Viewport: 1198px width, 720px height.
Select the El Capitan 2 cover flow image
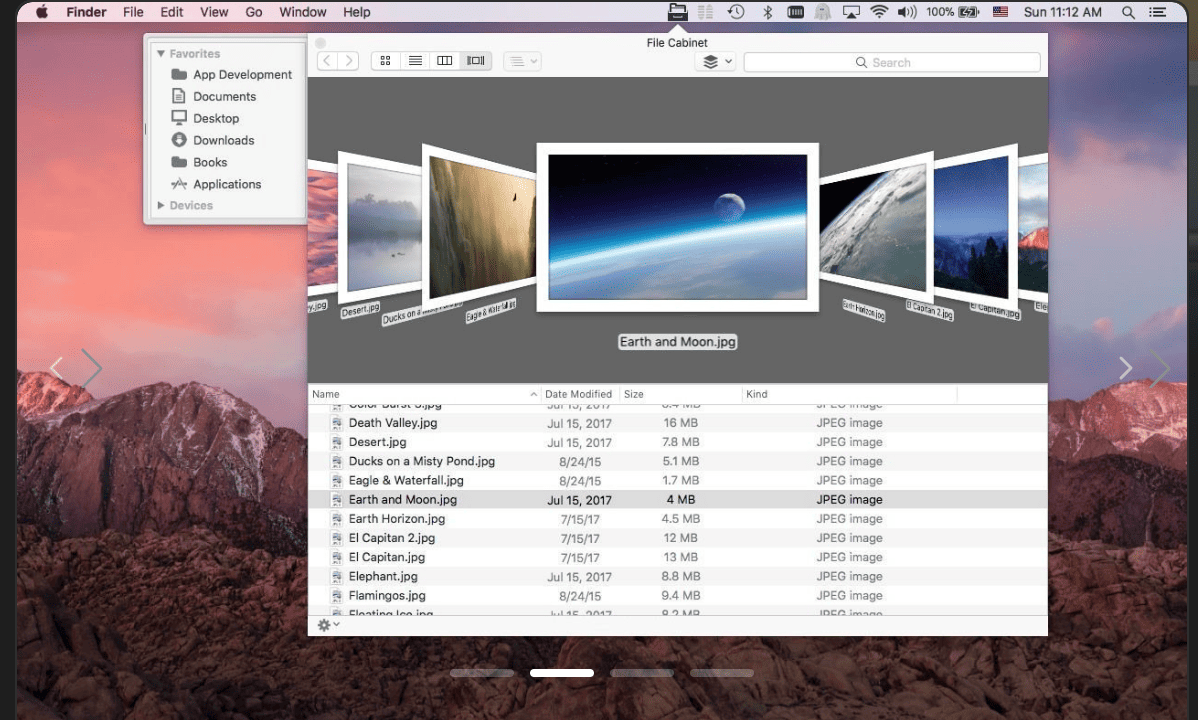point(976,227)
